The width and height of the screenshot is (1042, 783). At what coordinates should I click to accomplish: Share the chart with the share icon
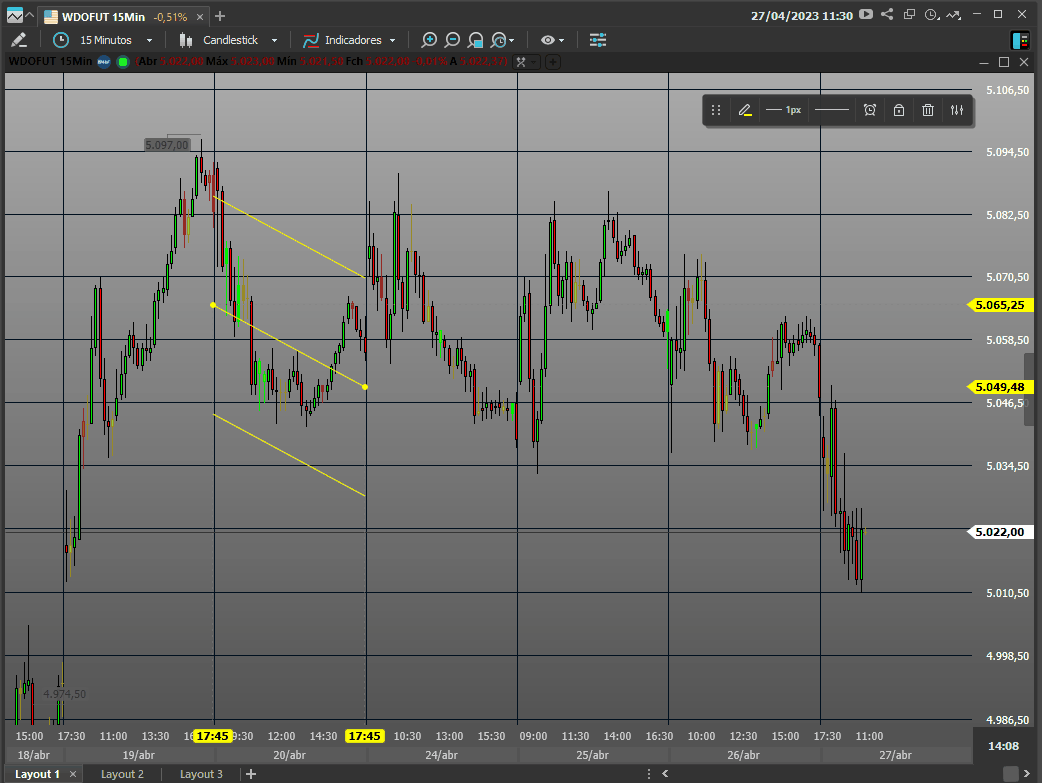pyautogui.click(x=887, y=14)
